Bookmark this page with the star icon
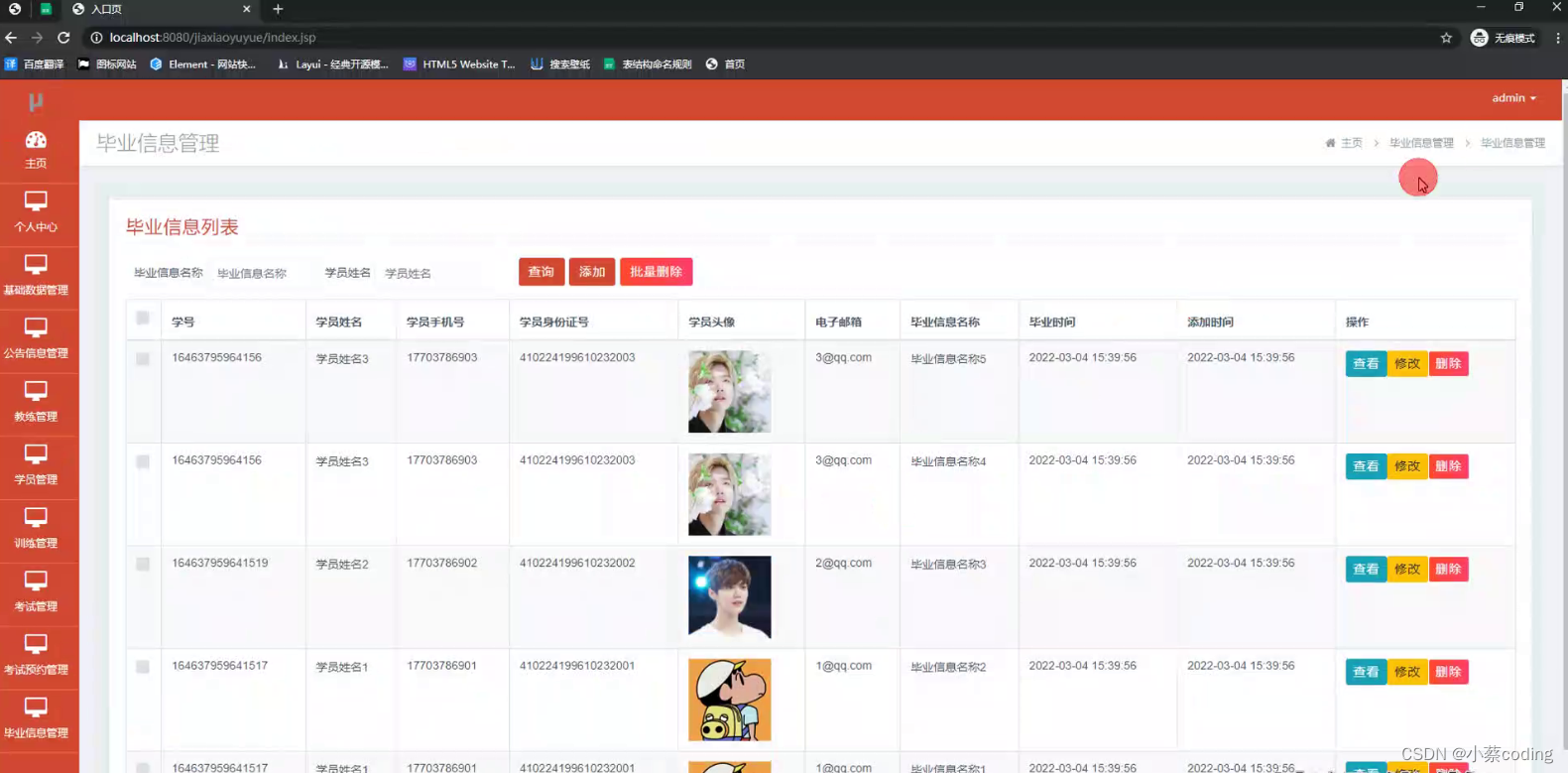 click(1446, 38)
